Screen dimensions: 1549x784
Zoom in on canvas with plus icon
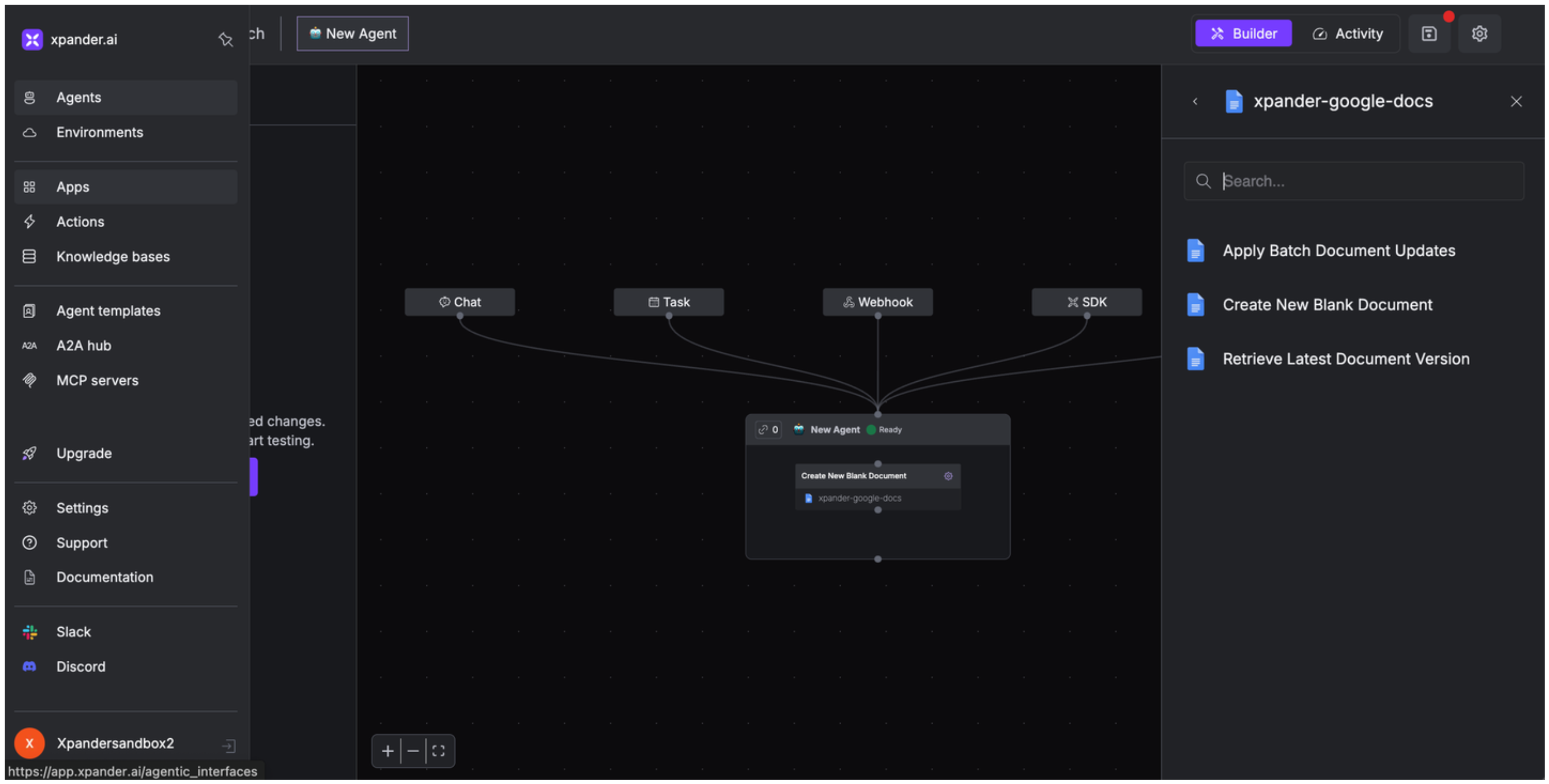coord(387,751)
